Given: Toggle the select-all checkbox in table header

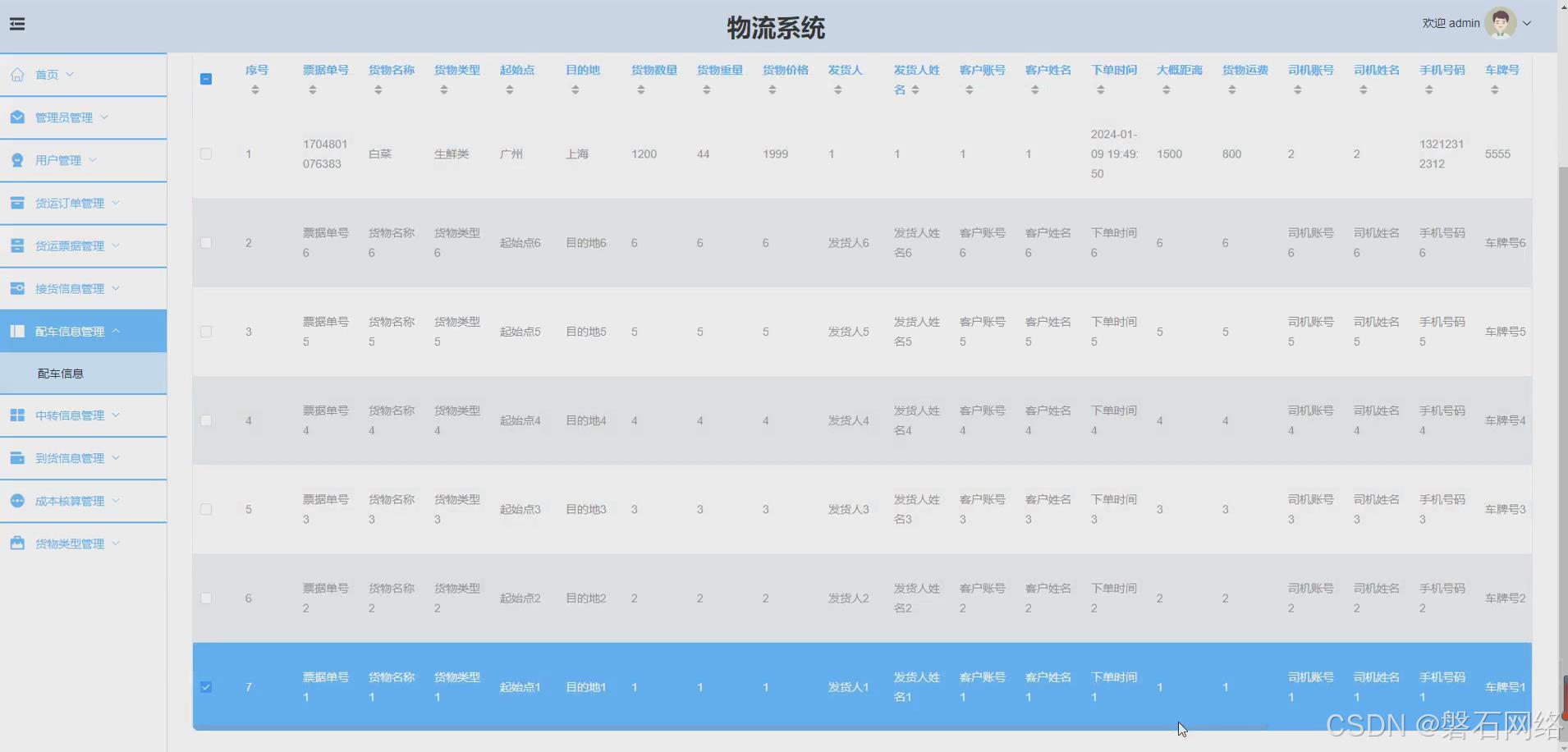Looking at the screenshot, I should pos(206,79).
